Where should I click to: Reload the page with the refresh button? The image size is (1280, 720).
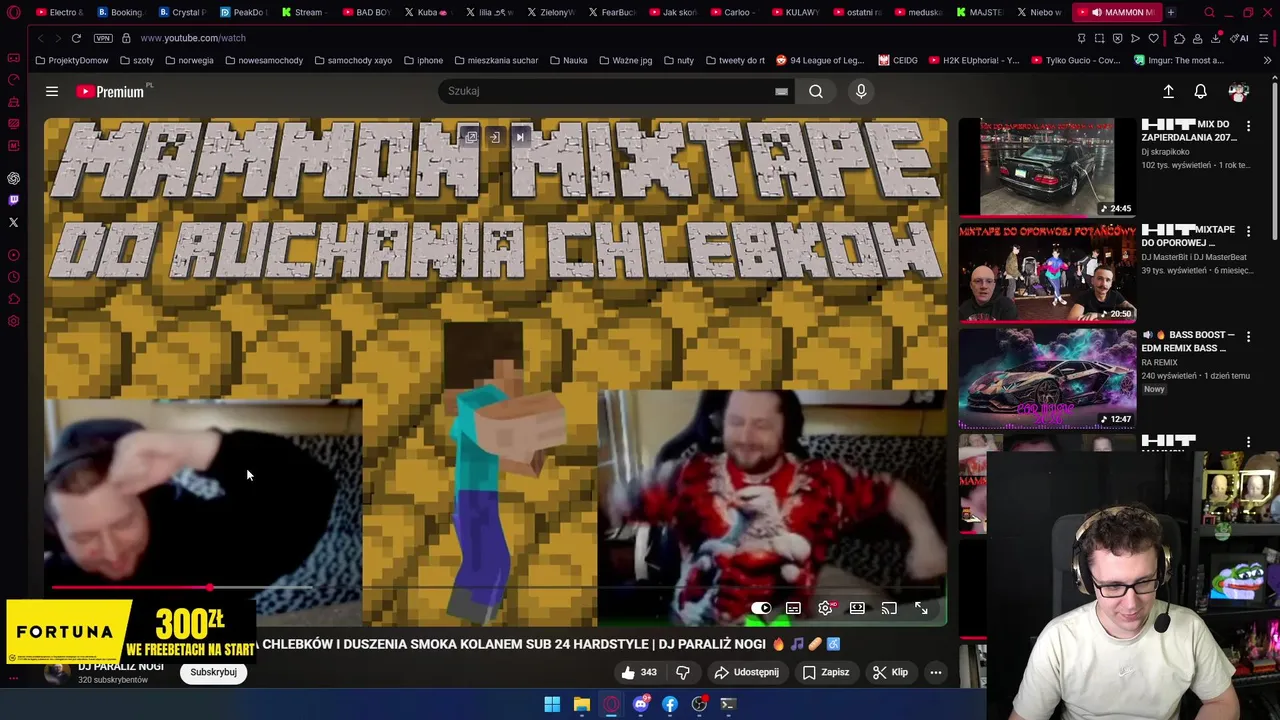click(x=76, y=38)
